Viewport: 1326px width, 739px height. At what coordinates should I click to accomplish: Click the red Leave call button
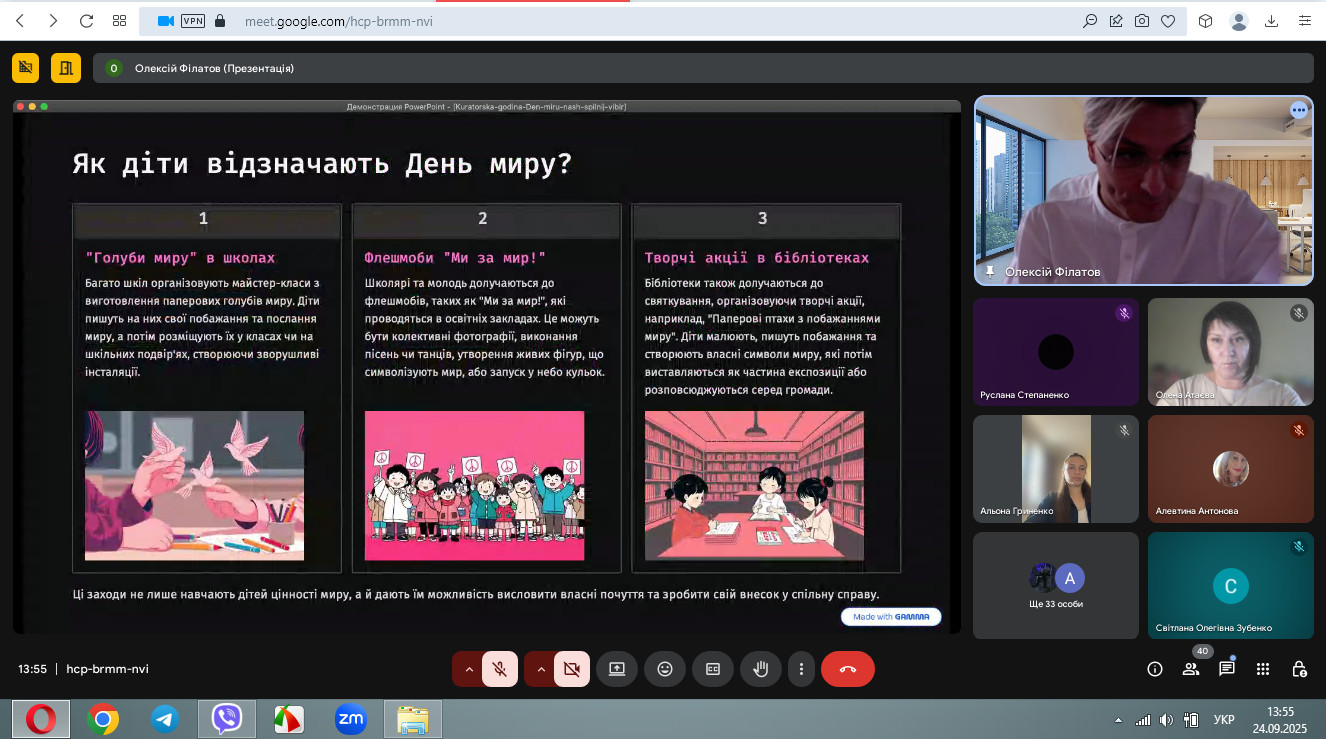pos(848,669)
